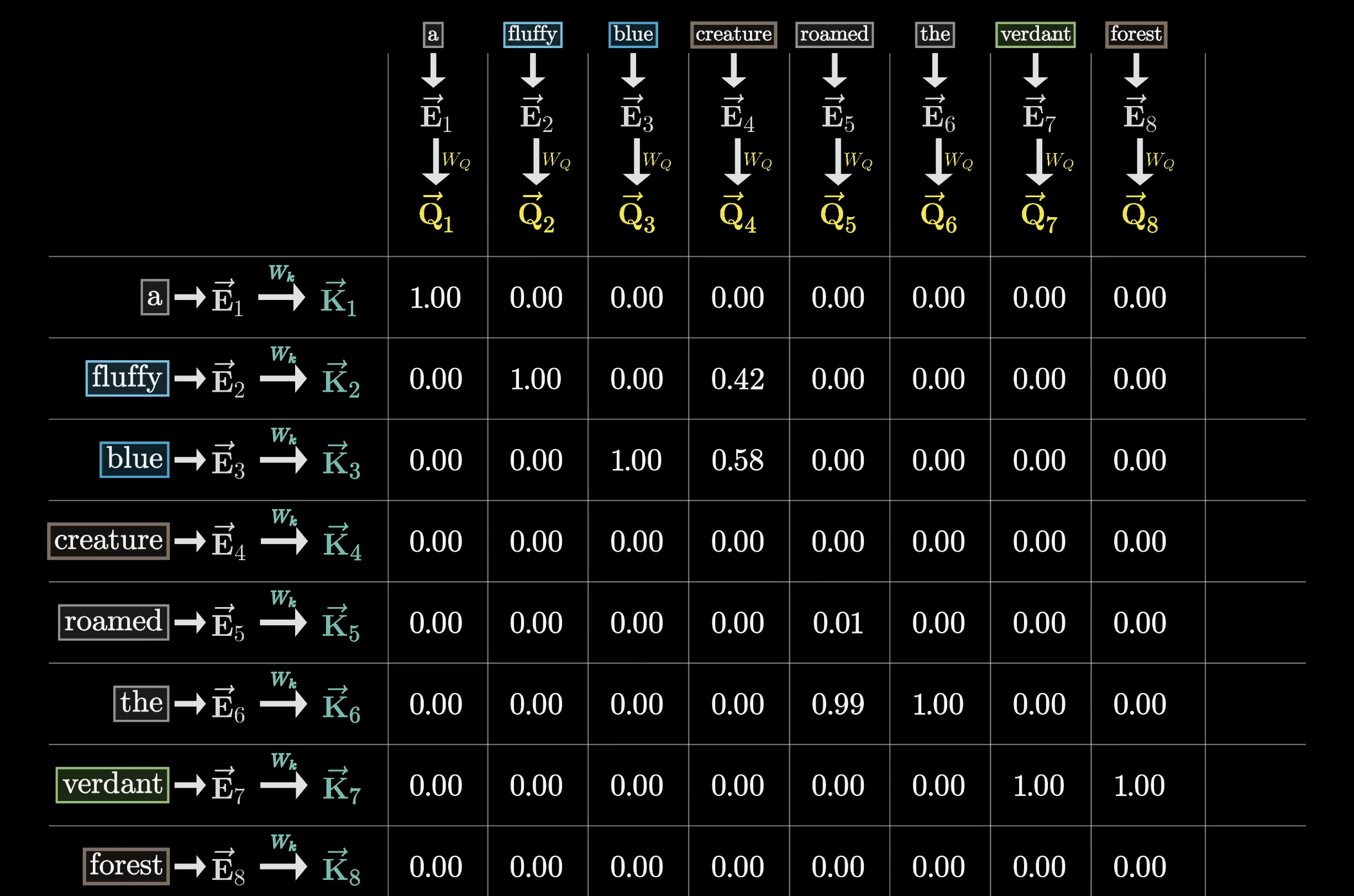Click the 0.58 attention score cell

pos(738,460)
